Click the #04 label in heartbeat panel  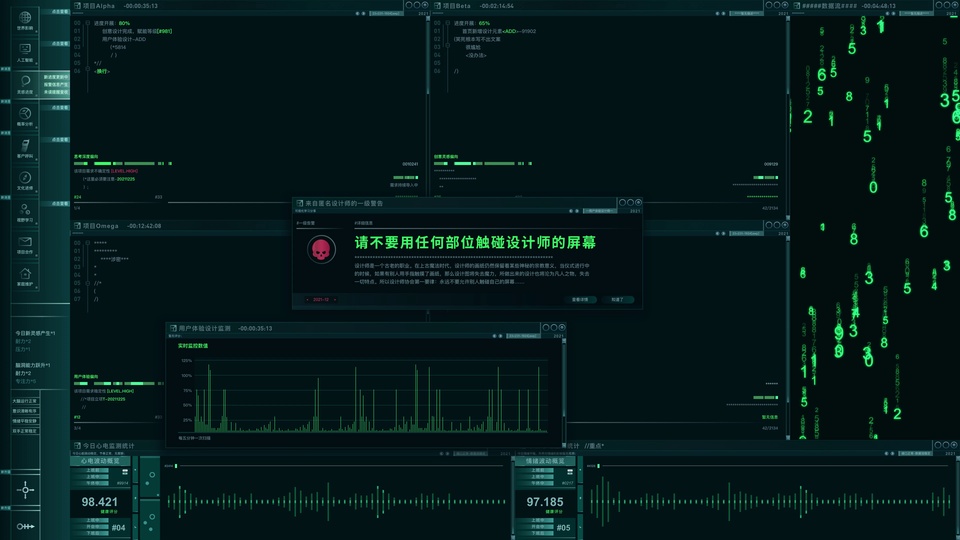click(x=118, y=527)
